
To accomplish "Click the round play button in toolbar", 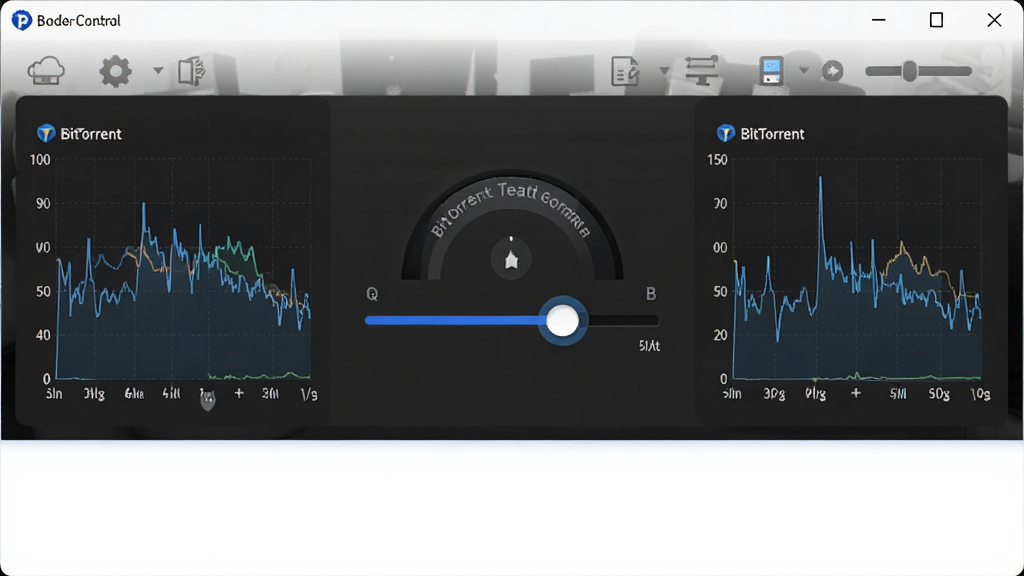I will 833,71.
